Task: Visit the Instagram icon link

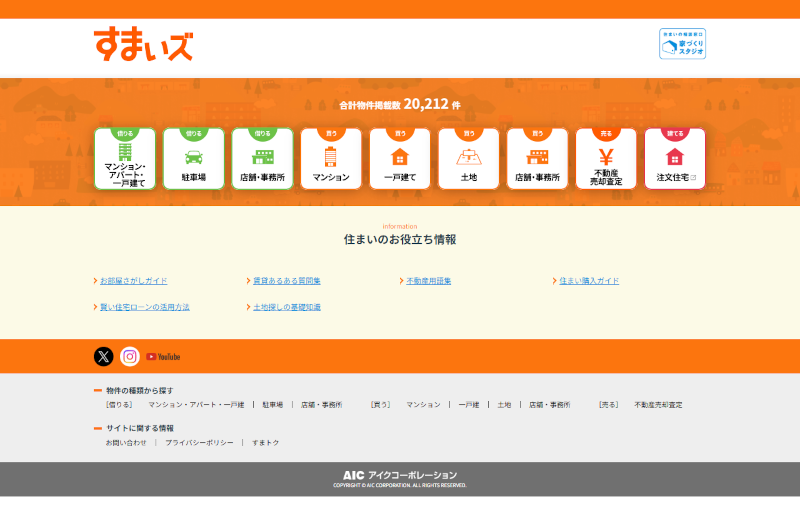Action: pyautogui.click(x=130, y=356)
